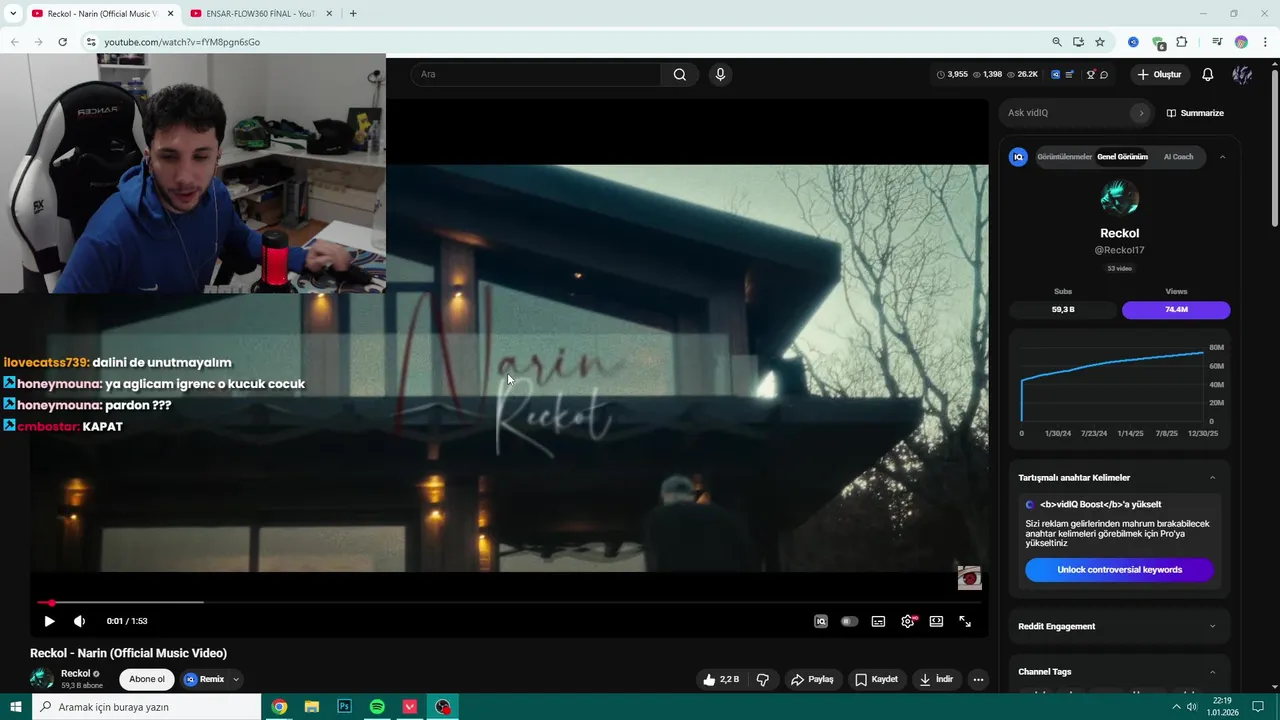Click the Summarize button
The height and width of the screenshot is (720, 1280).
point(1195,113)
